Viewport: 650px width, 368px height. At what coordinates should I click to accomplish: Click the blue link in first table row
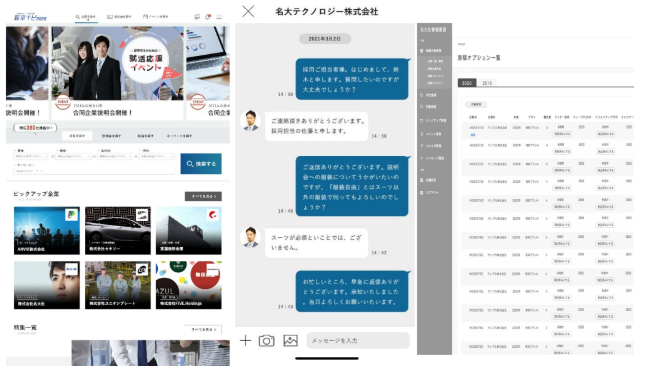click(x=473, y=135)
